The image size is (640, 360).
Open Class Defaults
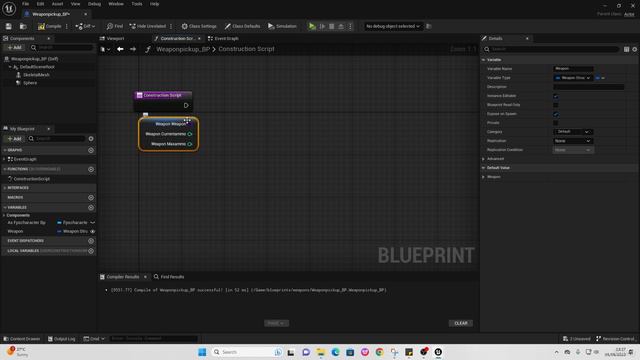[x=242, y=26]
